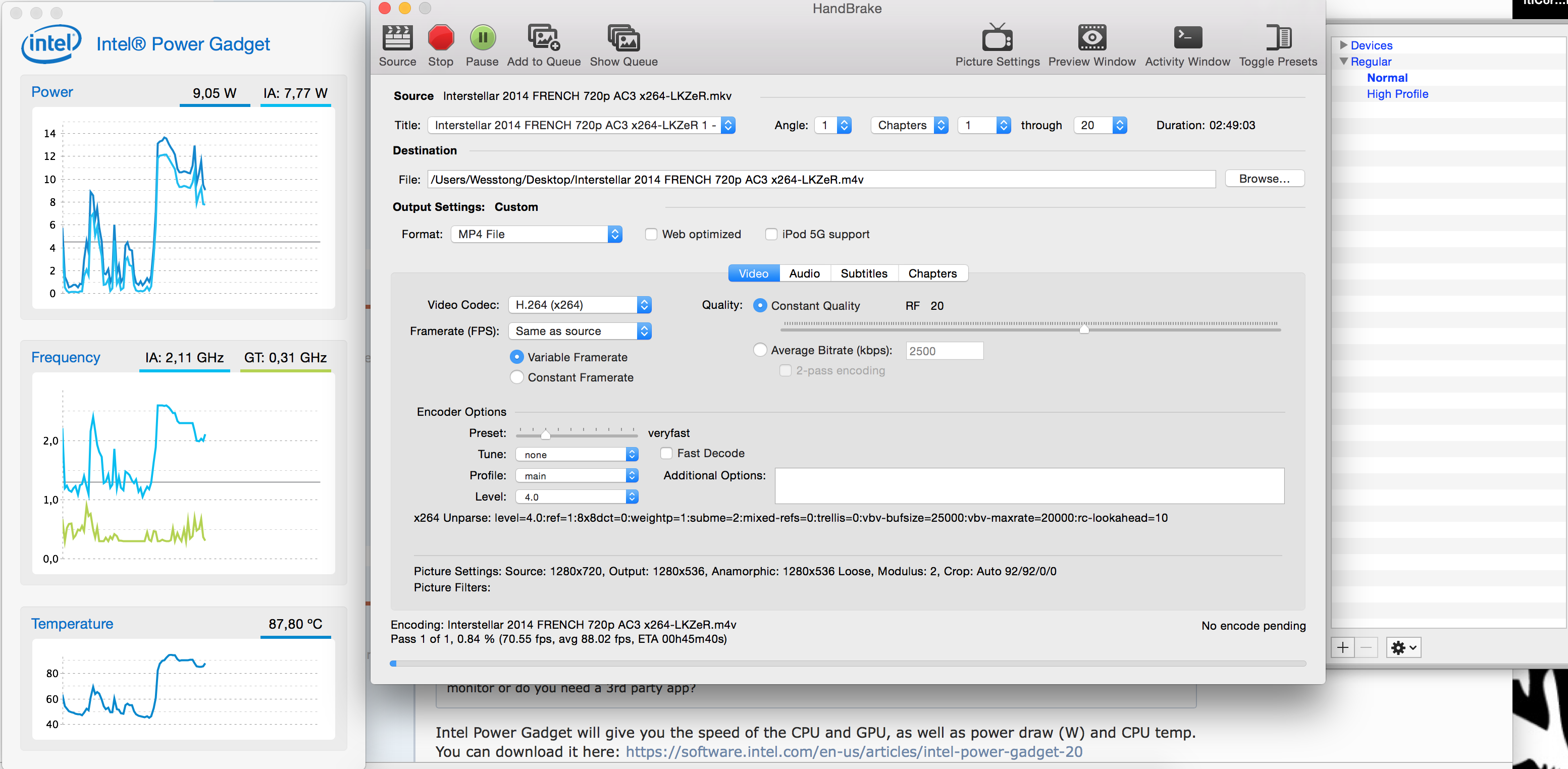Open the Intel Power Gadget download link
This screenshot has width=1568, height=769.
pos(853,752)
